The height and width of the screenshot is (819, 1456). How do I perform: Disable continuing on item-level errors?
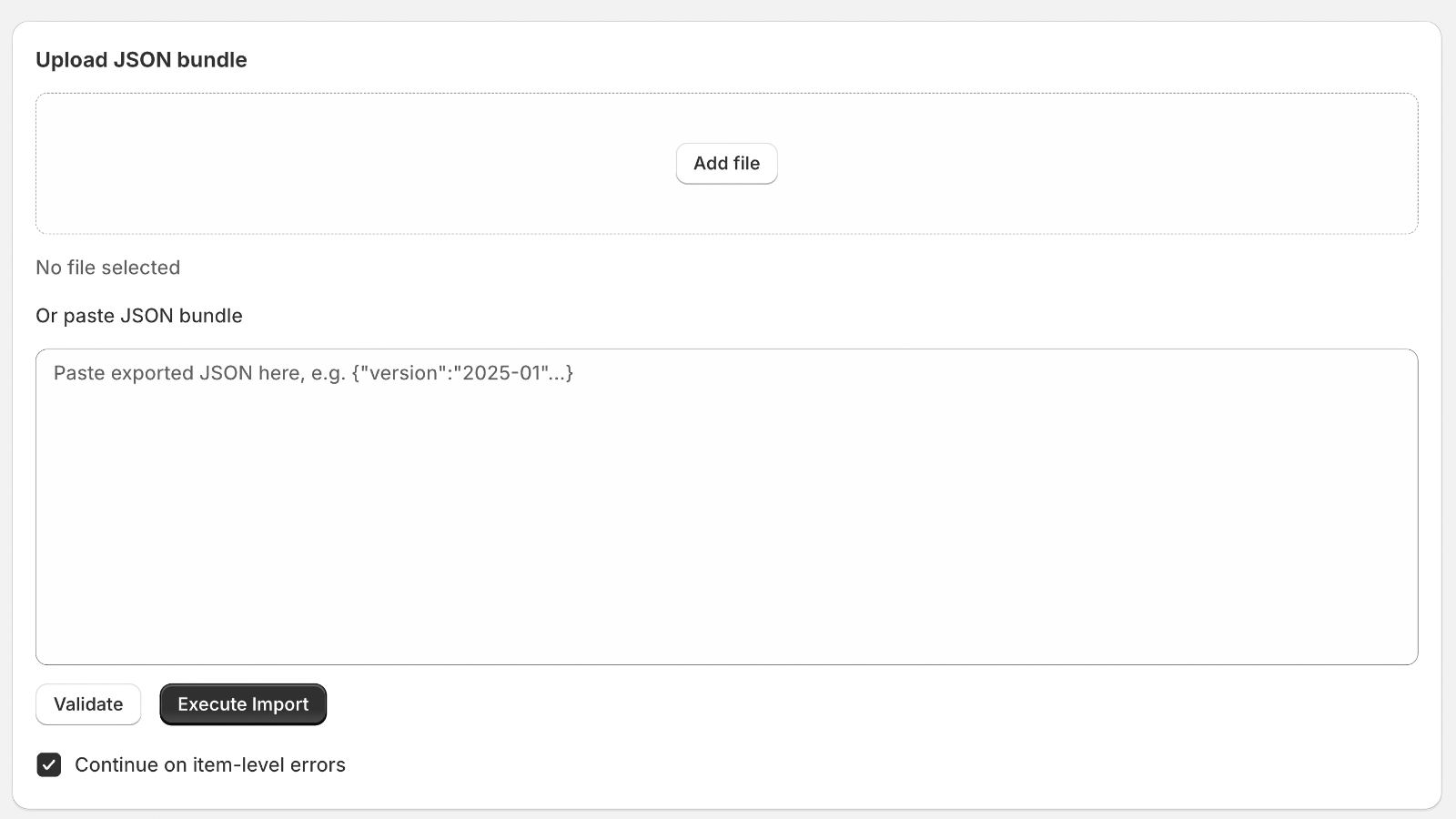click(49, 764)
